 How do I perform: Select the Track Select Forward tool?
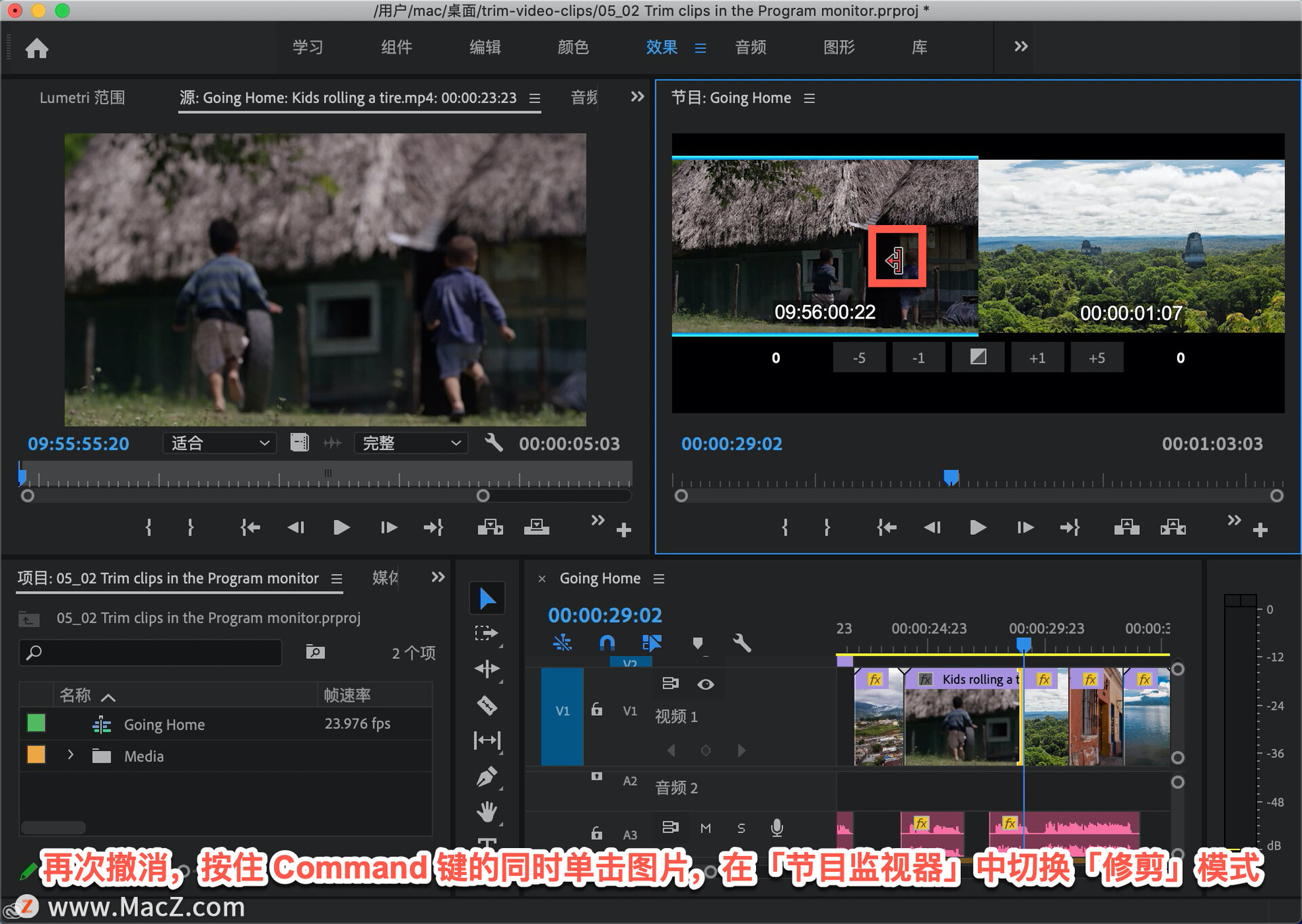pyautogui.click(x=487, y=633)
